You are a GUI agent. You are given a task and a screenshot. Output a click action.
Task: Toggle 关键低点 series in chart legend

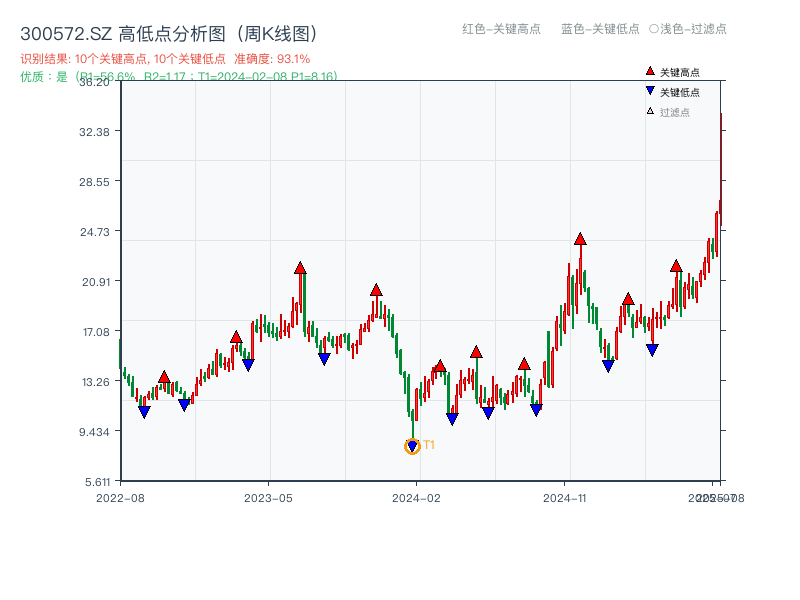pos(673,92)
